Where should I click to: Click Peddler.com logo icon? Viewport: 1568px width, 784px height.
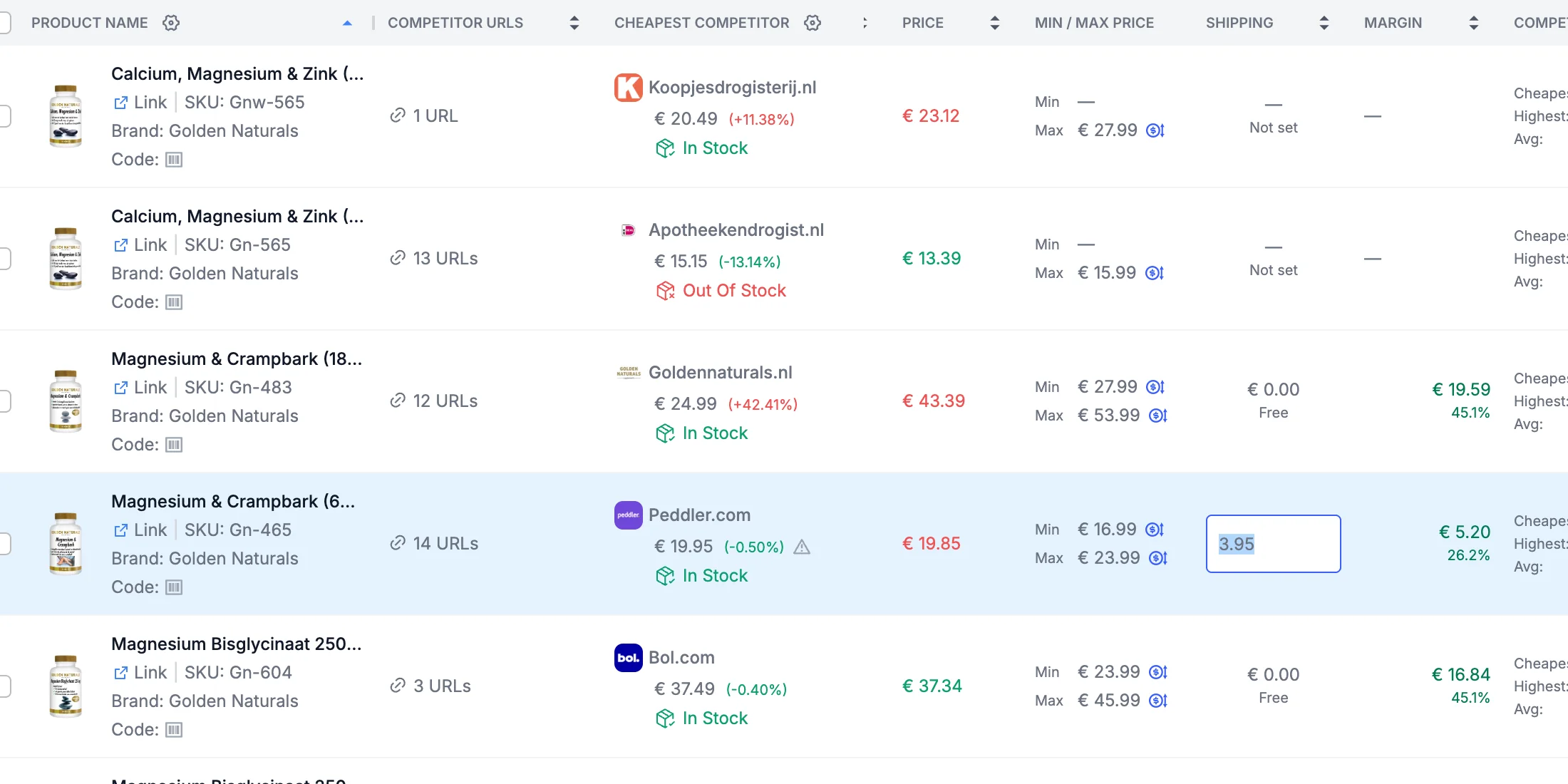(628, 515)
